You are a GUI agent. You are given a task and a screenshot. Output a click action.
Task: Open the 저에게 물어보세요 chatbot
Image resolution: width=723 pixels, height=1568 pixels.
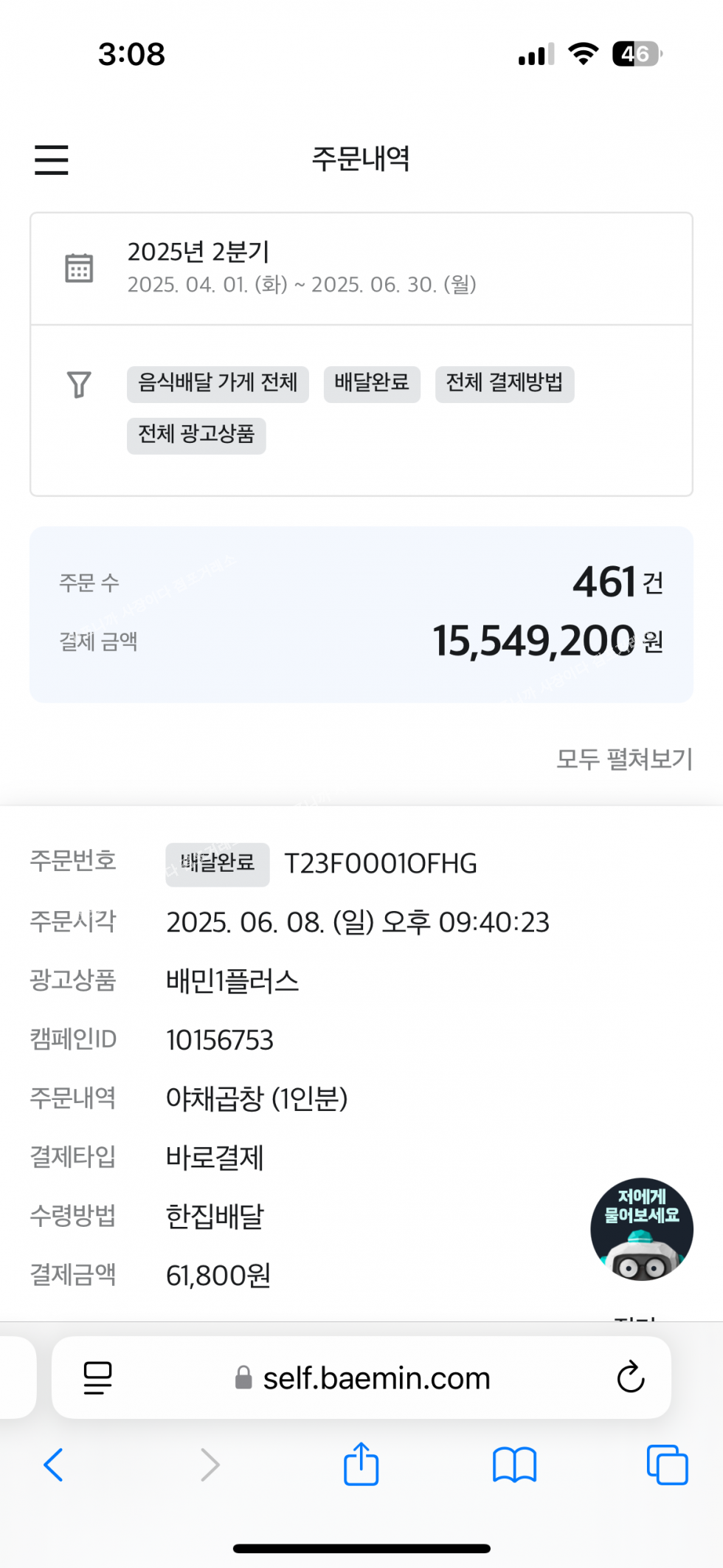click(x=641, y=1228)
